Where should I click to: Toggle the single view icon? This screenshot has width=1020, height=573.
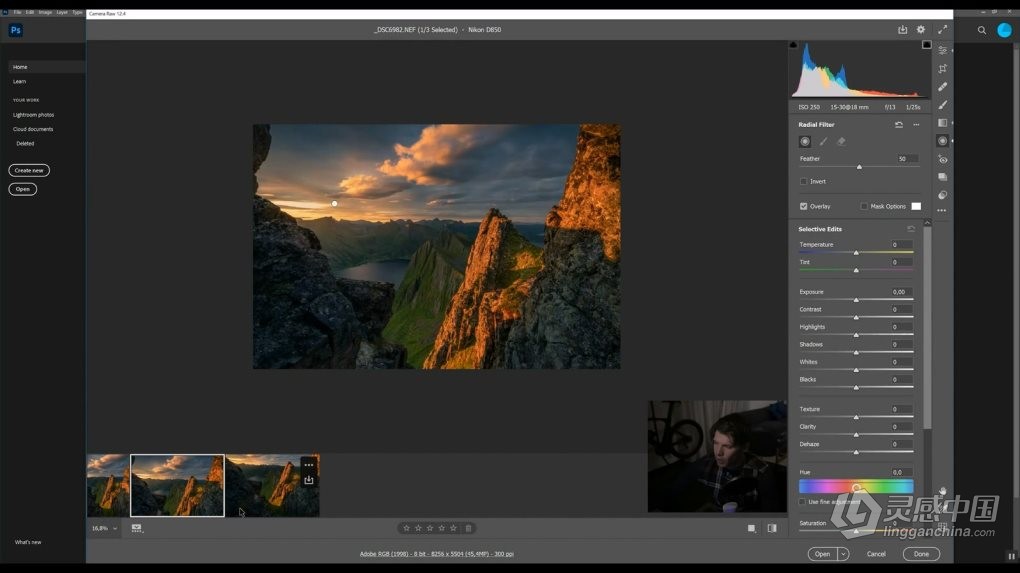752,528
